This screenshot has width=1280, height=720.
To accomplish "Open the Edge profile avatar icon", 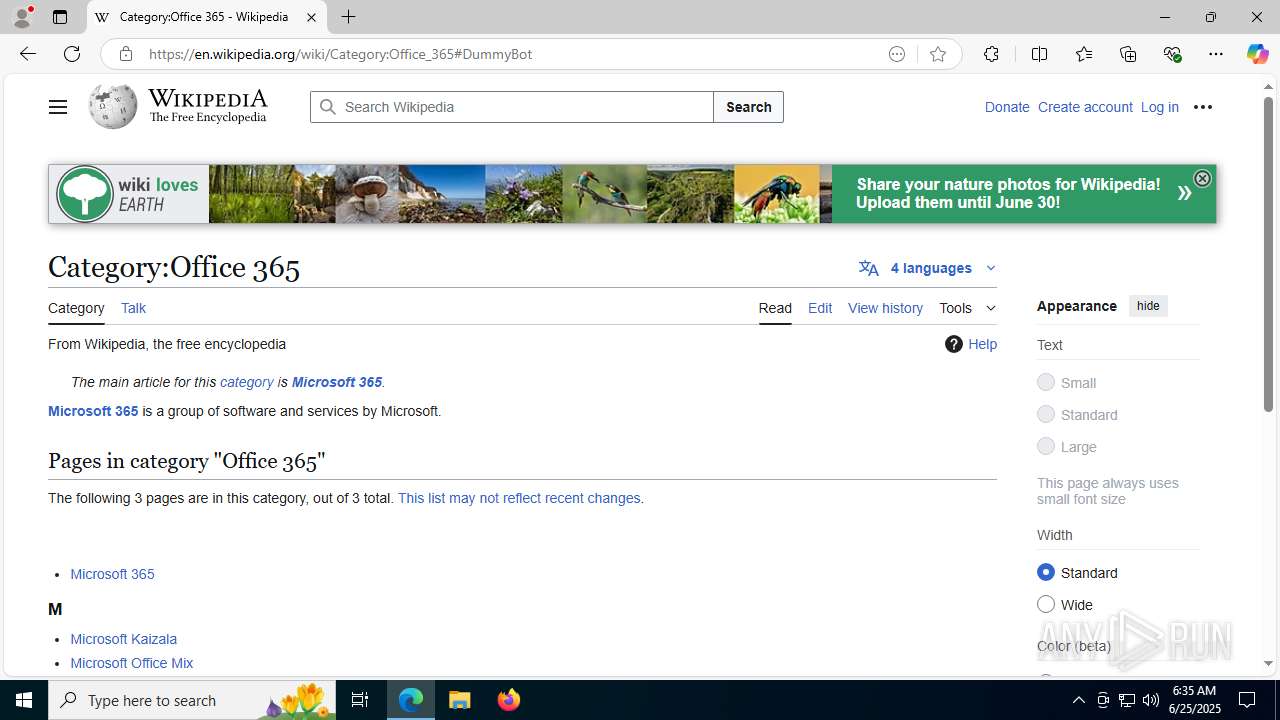I will 22,17.
